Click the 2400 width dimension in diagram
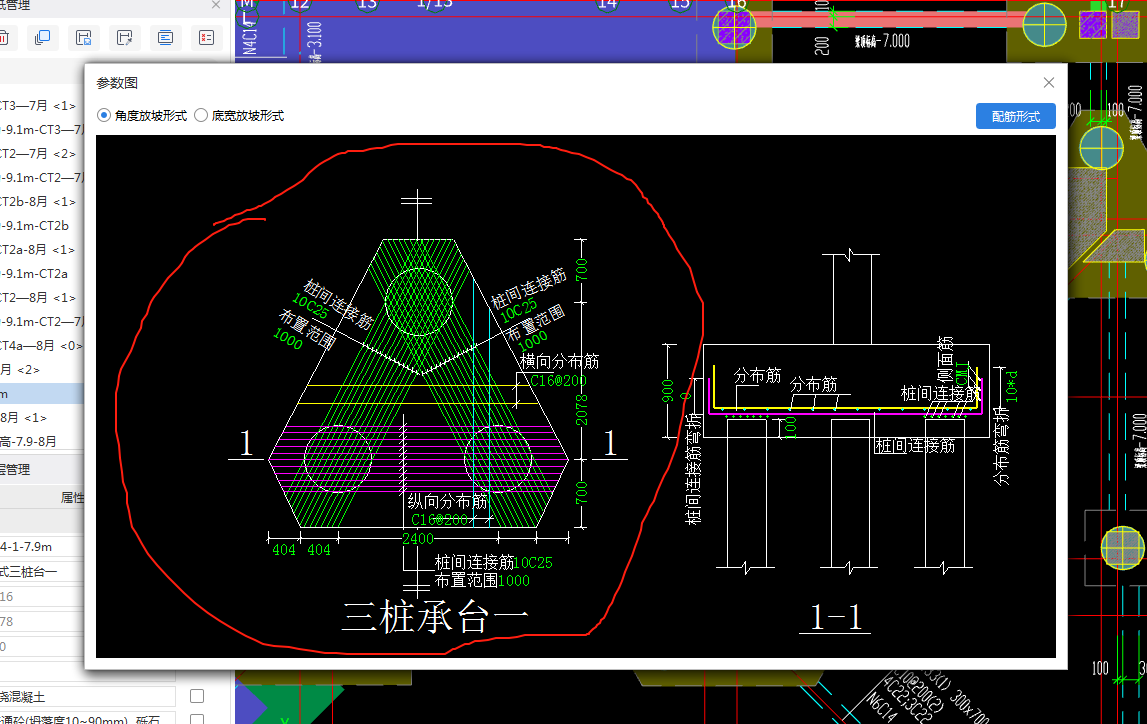The height and width of the screenshot is (724, 1147). 418,539
